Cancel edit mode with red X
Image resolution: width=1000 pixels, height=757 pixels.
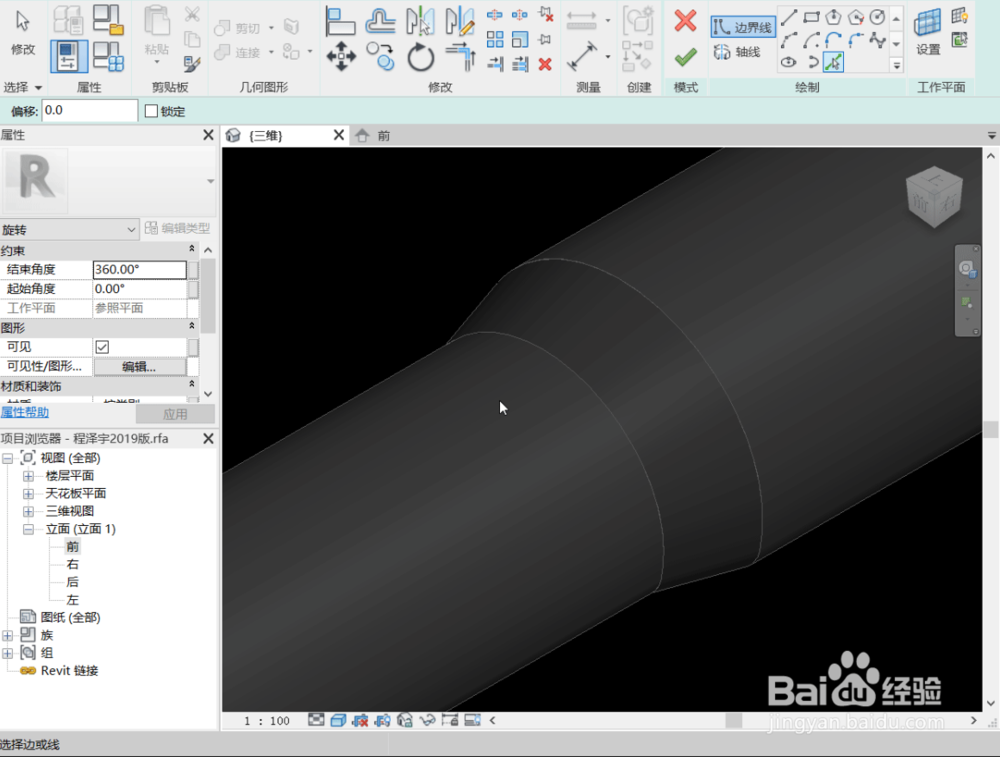(685, 20)
